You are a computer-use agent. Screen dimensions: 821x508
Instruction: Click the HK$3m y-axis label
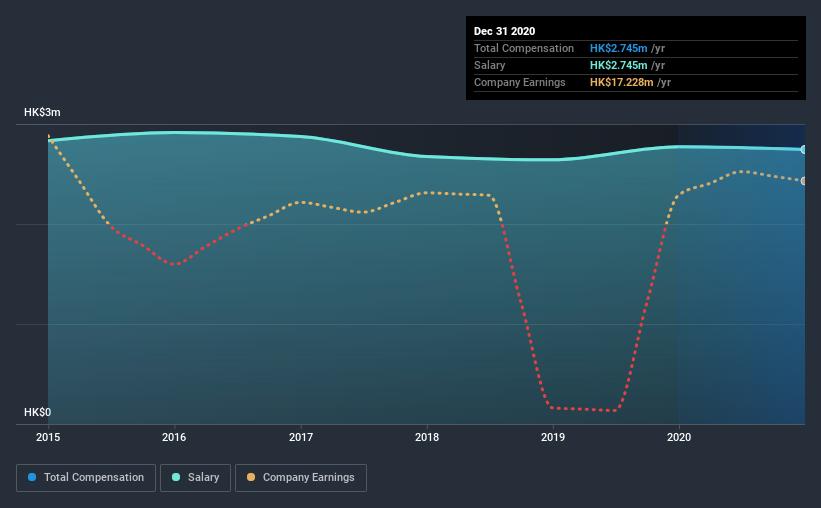[42, 113]
